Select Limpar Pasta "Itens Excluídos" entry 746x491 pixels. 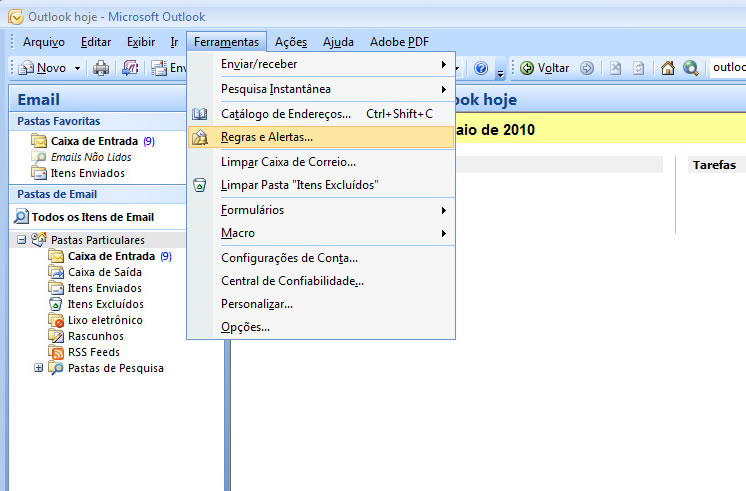point(322,185)
